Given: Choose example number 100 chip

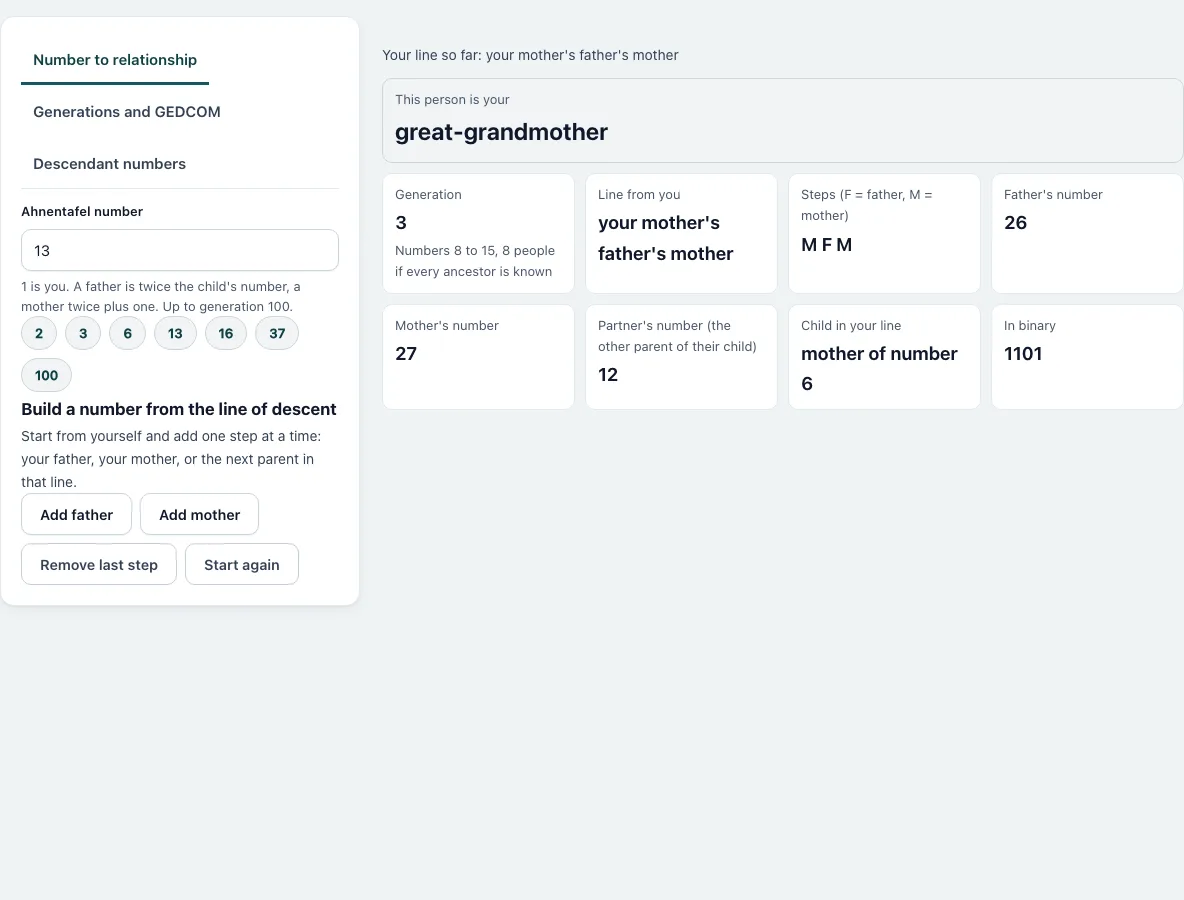Looking at the screenshot, I should 46,375.
